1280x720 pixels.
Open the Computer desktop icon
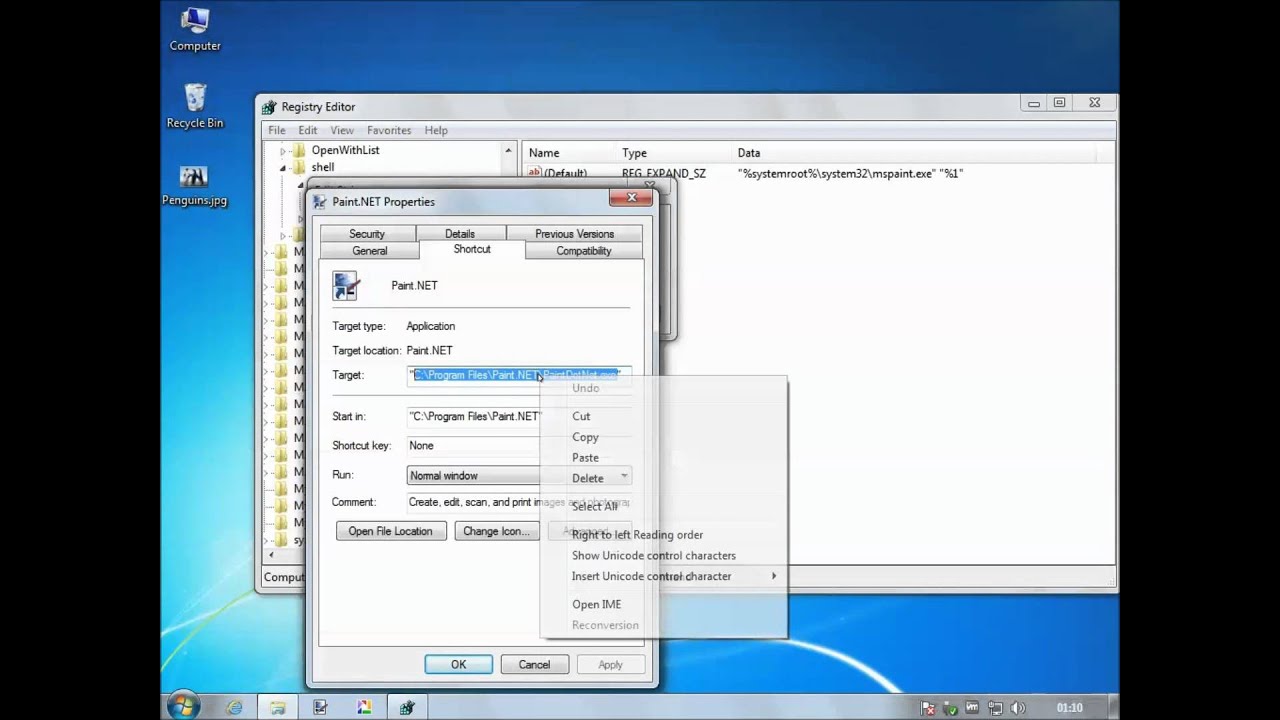point(195,29)
